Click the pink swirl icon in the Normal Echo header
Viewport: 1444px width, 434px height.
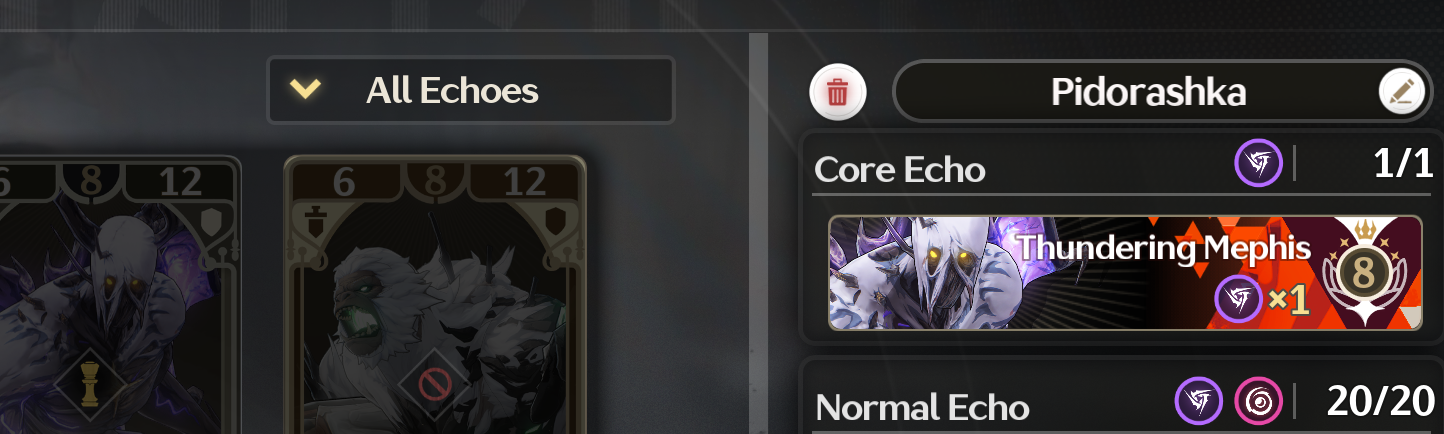1257,401
